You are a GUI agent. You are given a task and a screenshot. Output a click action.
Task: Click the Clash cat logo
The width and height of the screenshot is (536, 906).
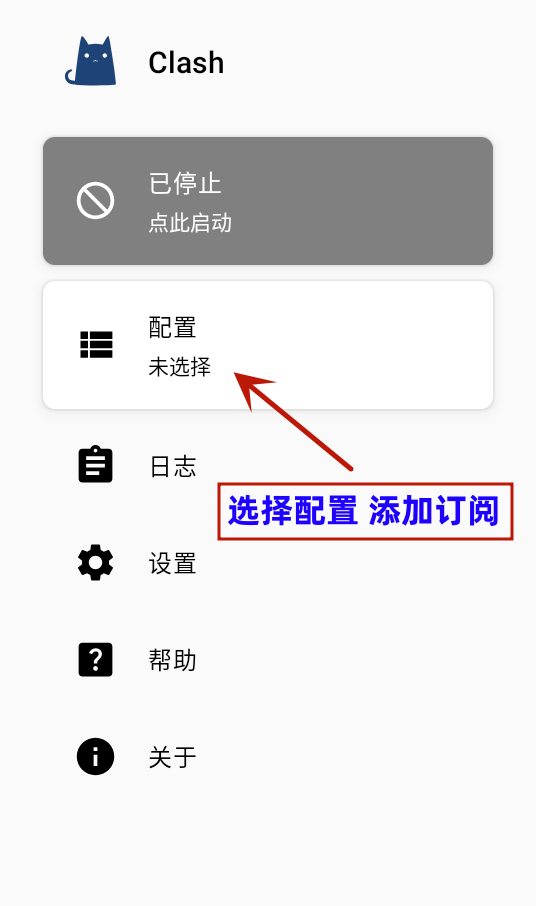[91, 61]
